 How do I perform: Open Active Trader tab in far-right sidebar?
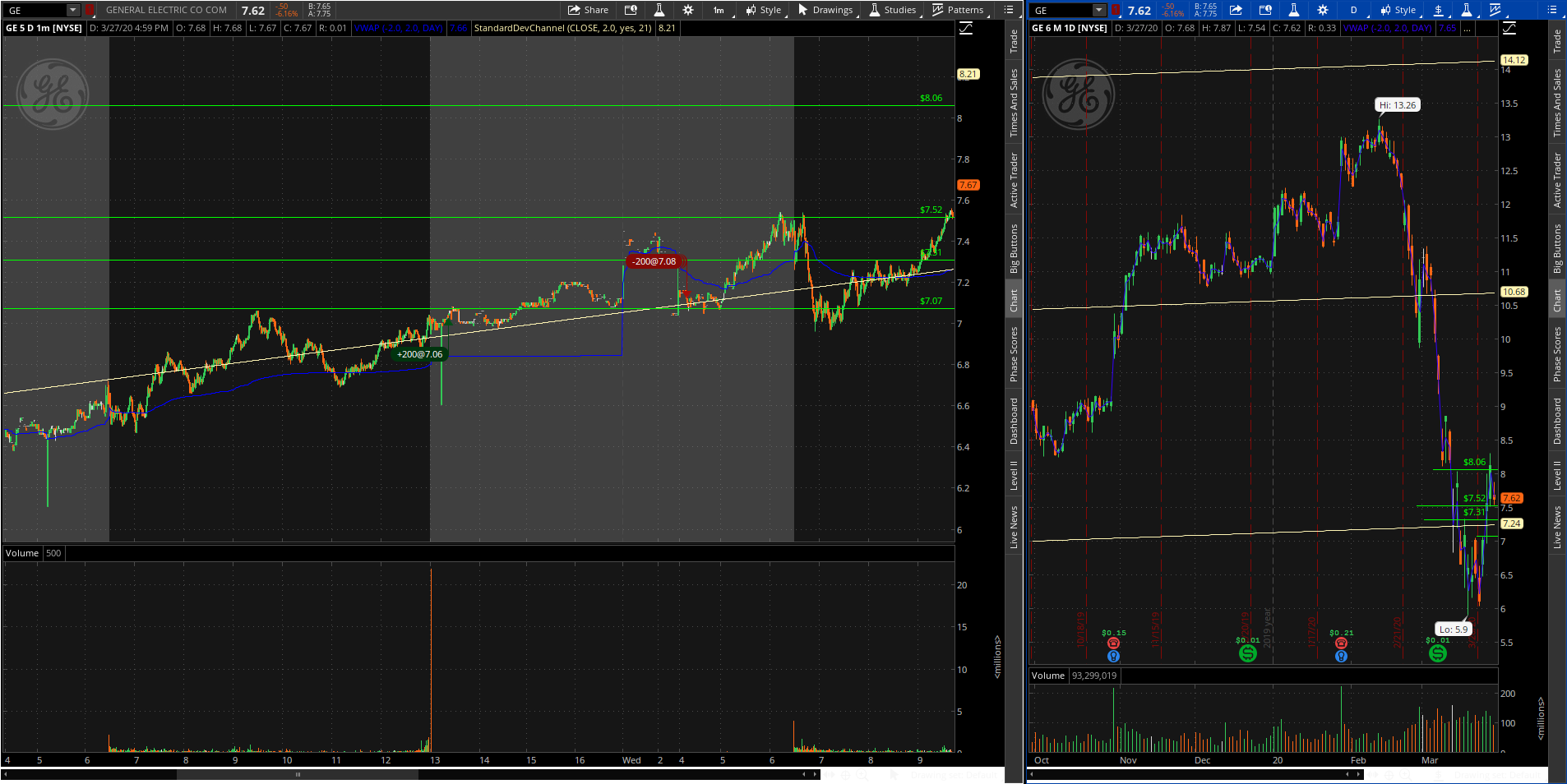click(x=1557, y=180)
